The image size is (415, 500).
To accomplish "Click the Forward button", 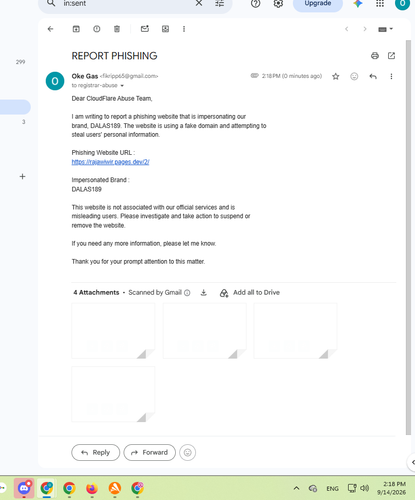I will (x=150, y=452).
